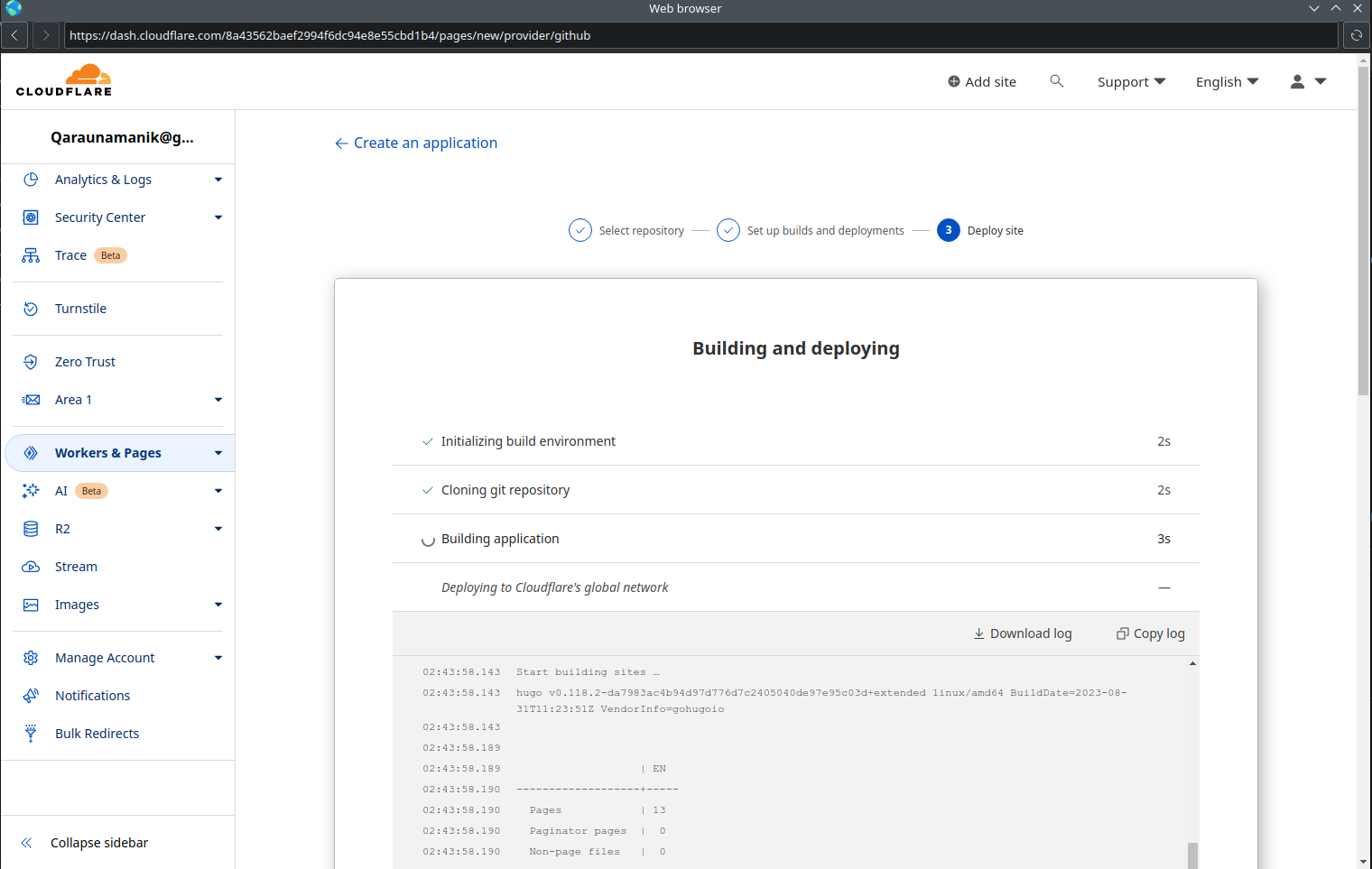Open the Support dropdown

pyautogui.click(x=1131, y=82)
